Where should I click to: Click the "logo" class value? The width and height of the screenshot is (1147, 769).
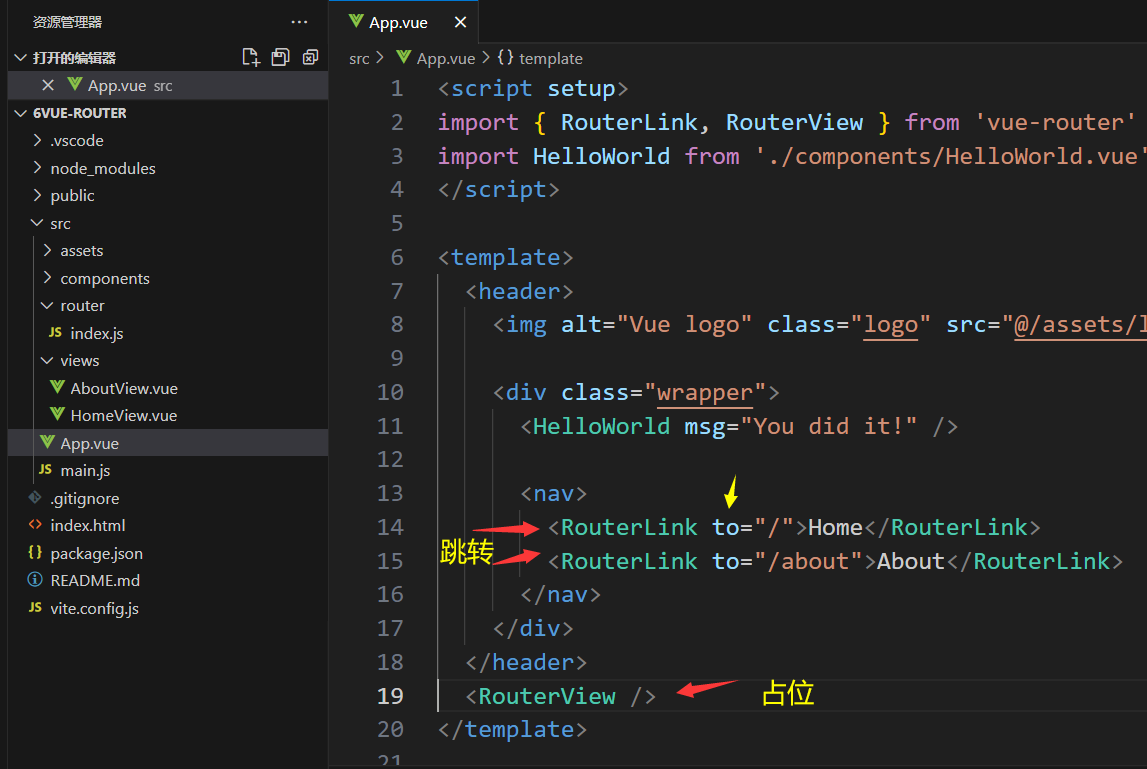[891, 324]
